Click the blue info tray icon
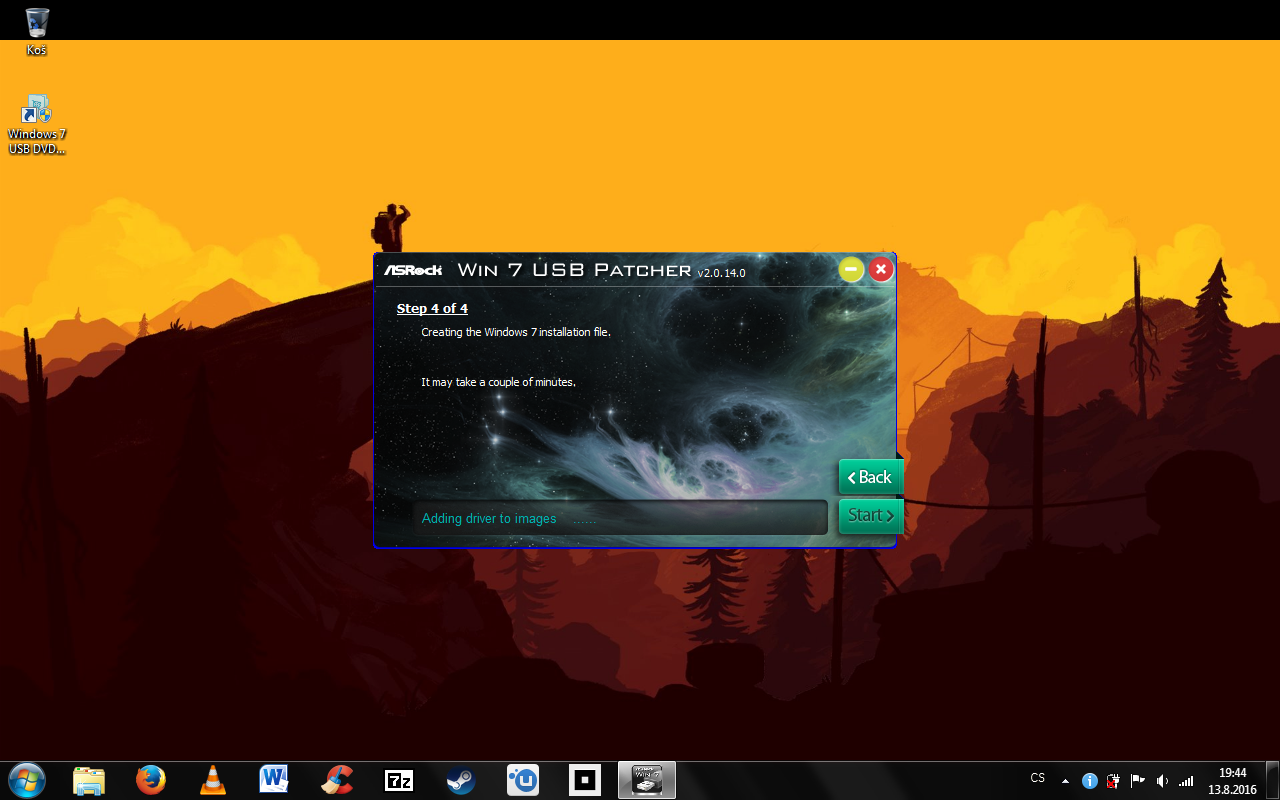 click(x=1090, y=781)
